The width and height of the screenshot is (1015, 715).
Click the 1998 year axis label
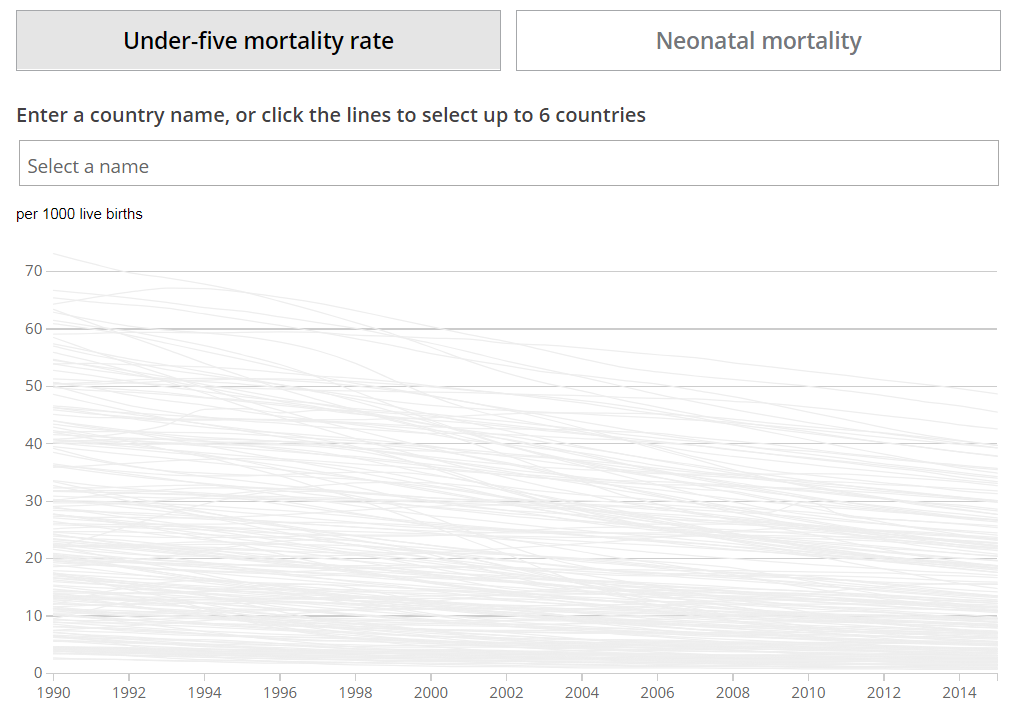click(x=355, y=692)
